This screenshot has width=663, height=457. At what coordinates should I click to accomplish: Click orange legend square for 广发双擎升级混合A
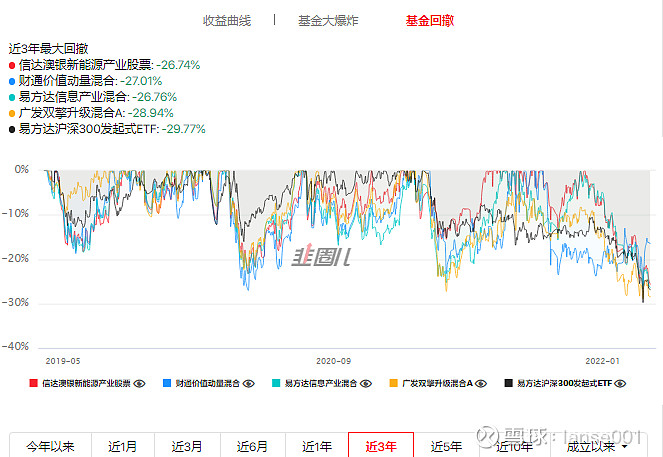pos(394,383)
